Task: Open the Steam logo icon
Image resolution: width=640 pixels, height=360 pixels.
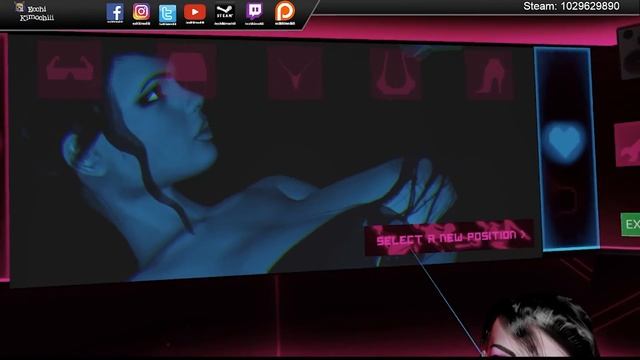Action: coord(224,13)
